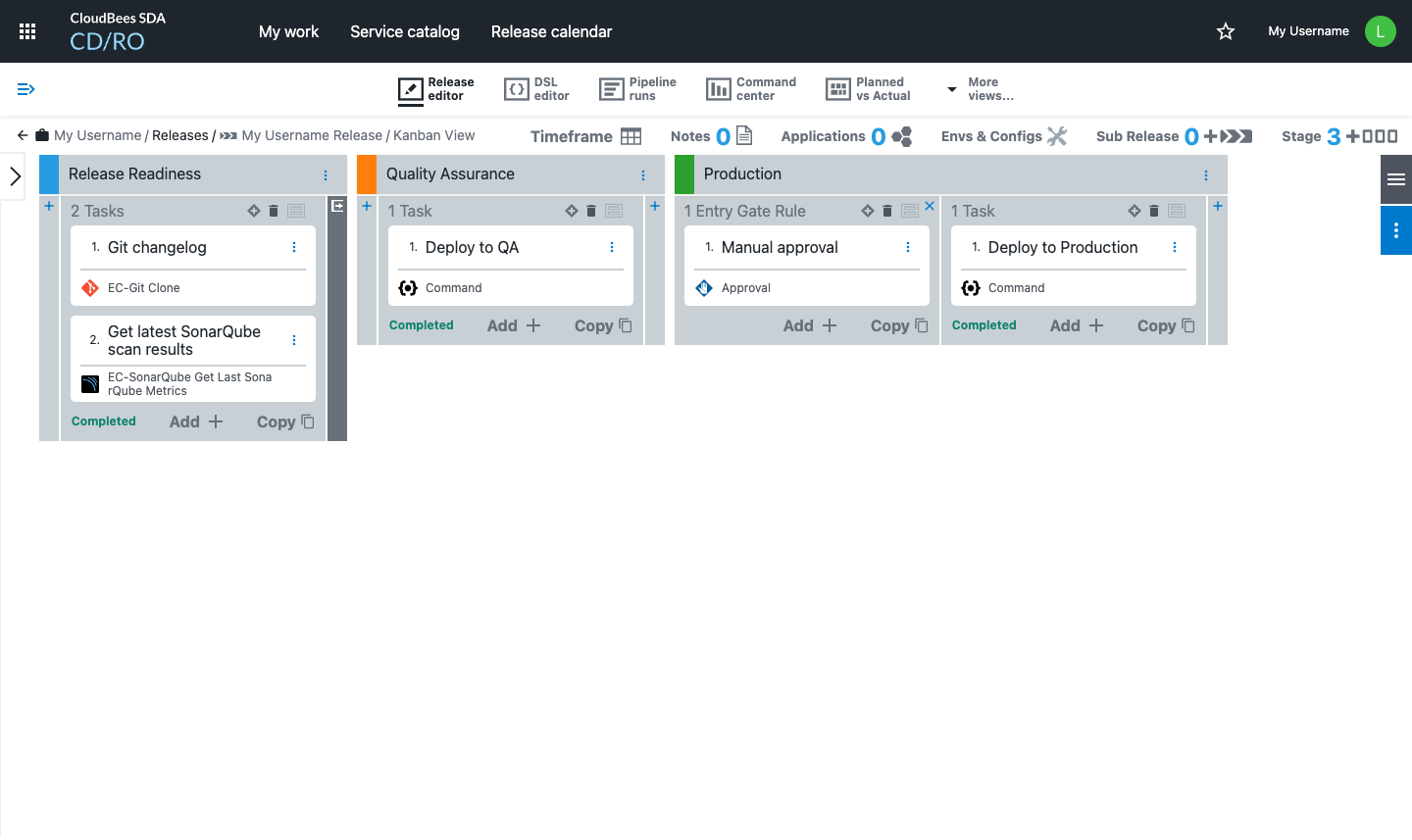Screen dimensions: 1412x840
Task: Open the Pipeline runs view
Action: click(x=637, y=89)
